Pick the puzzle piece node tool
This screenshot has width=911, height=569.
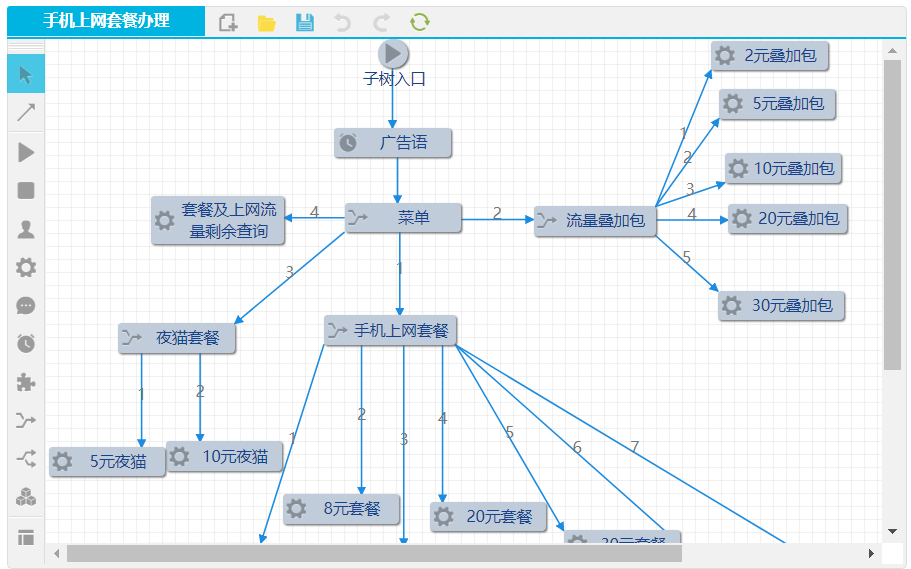tap(26, 382)
